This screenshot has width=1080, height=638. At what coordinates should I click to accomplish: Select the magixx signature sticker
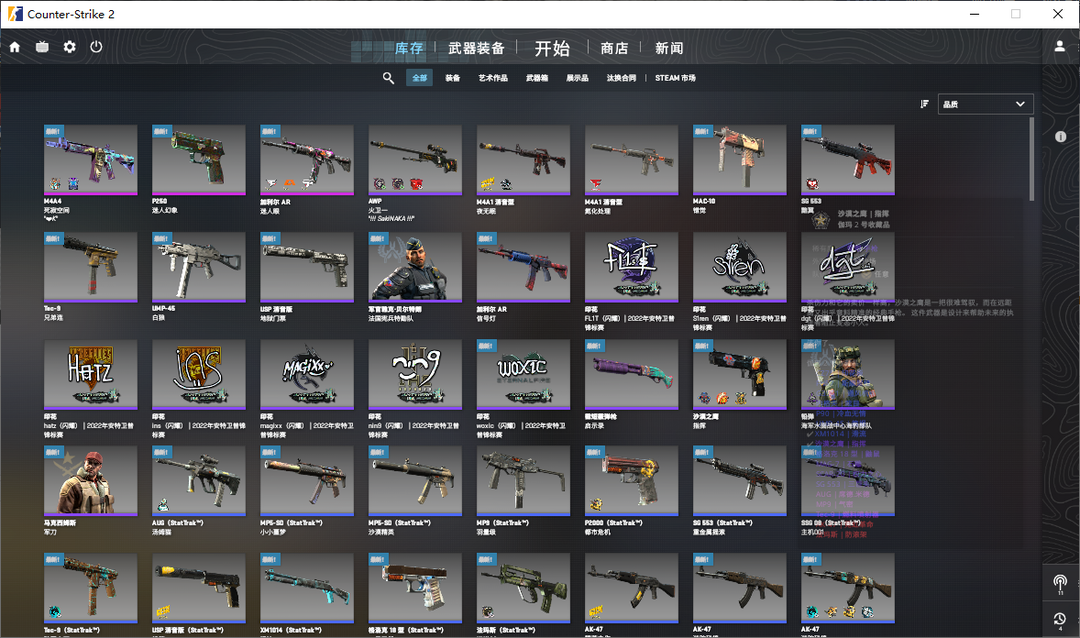point(307,375)
